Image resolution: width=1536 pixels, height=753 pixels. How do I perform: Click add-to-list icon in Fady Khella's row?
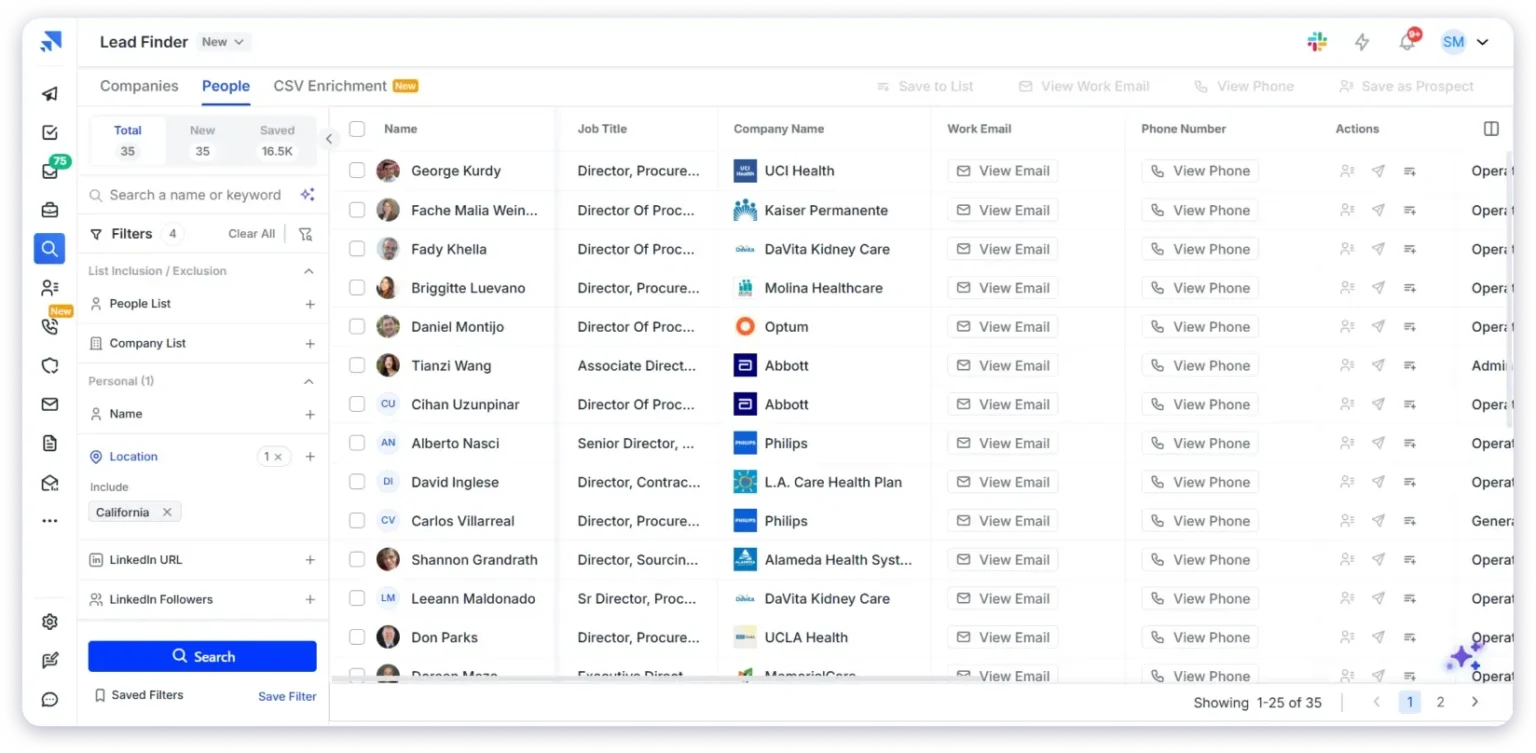coord(1410,249)
